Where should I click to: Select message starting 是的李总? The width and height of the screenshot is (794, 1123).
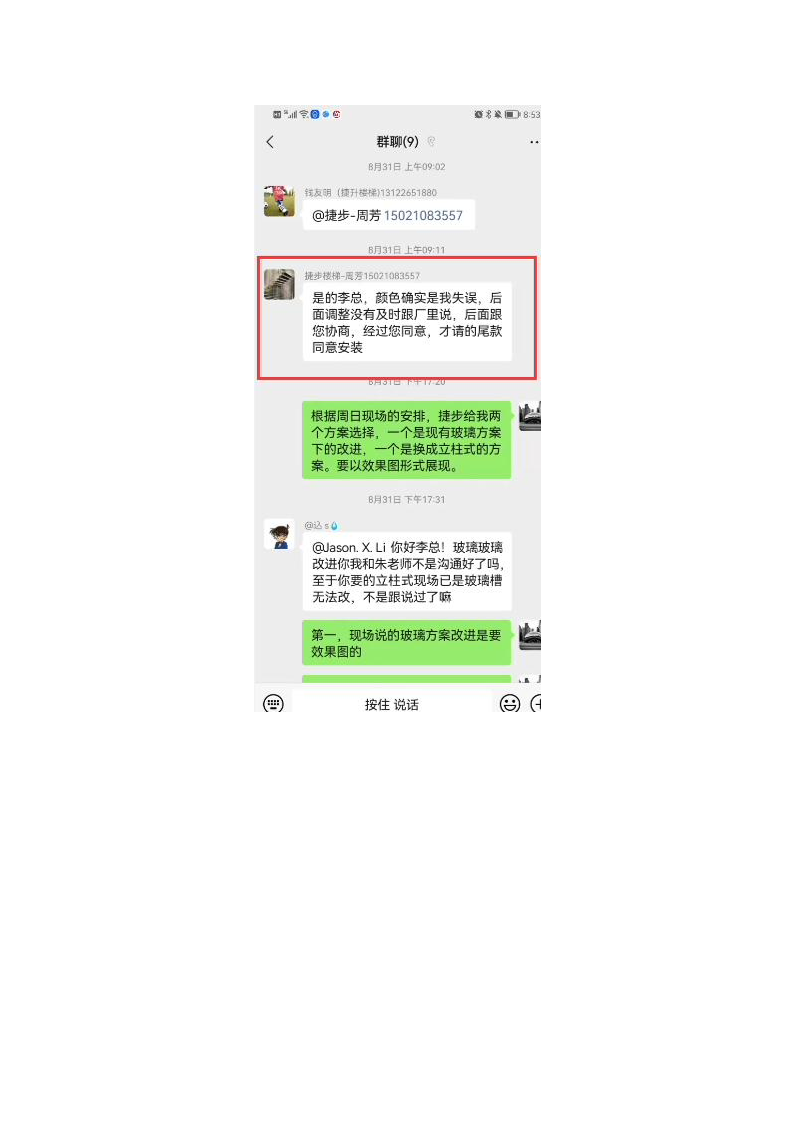407,322
